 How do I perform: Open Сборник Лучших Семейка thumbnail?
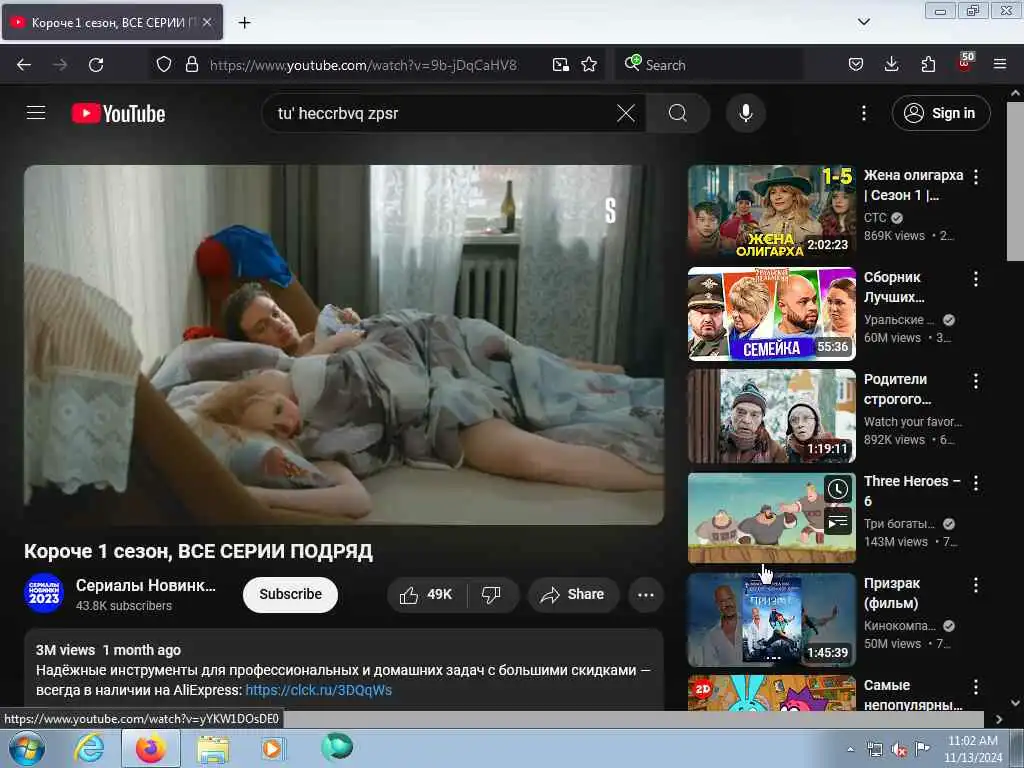(771, 313)
